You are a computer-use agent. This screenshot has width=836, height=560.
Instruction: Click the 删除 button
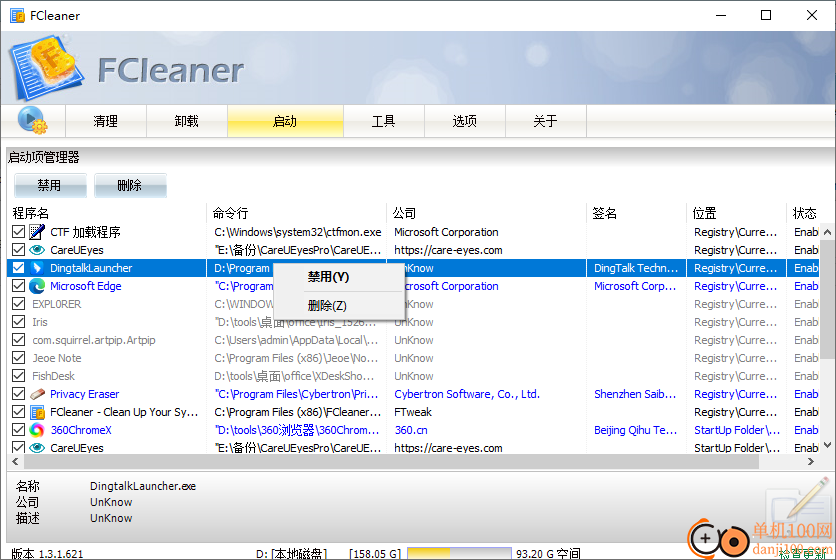pyautogui.click(x=130, y=186)
